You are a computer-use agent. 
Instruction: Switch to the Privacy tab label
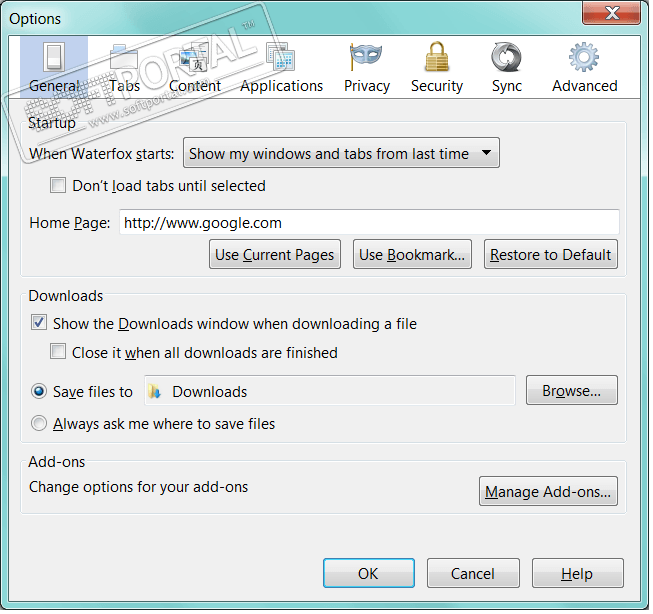coord(369,87)
